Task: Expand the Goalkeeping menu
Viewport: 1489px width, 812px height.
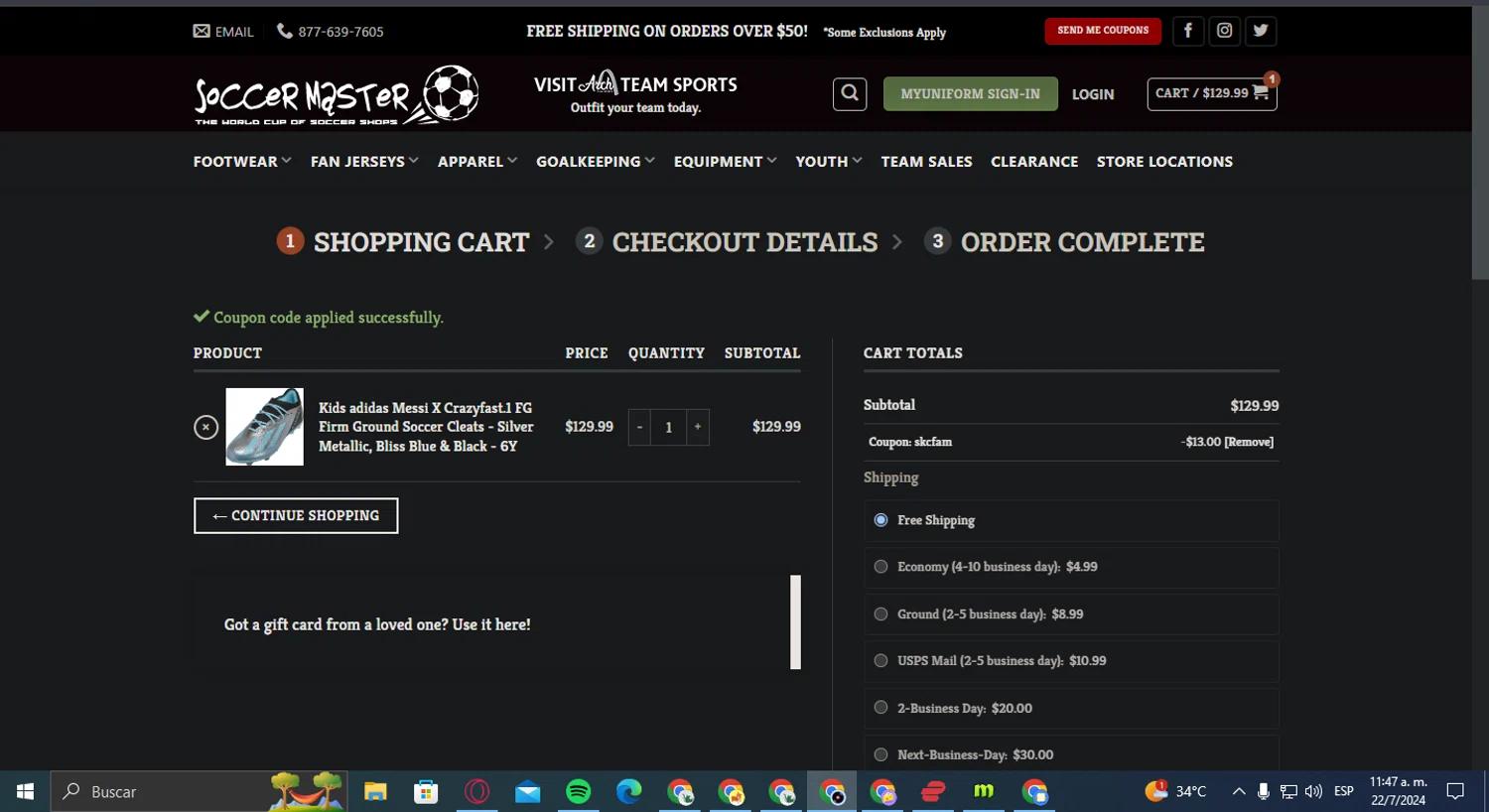Action: pyautogui.click(x=596, y=161)
